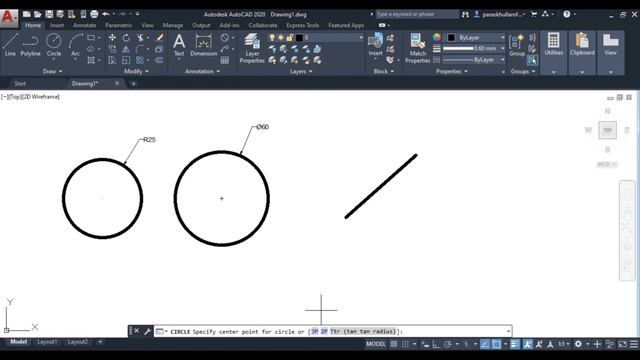The image size is (640, 360).
Task: Click the Scale tool
Action: (126, 60)
